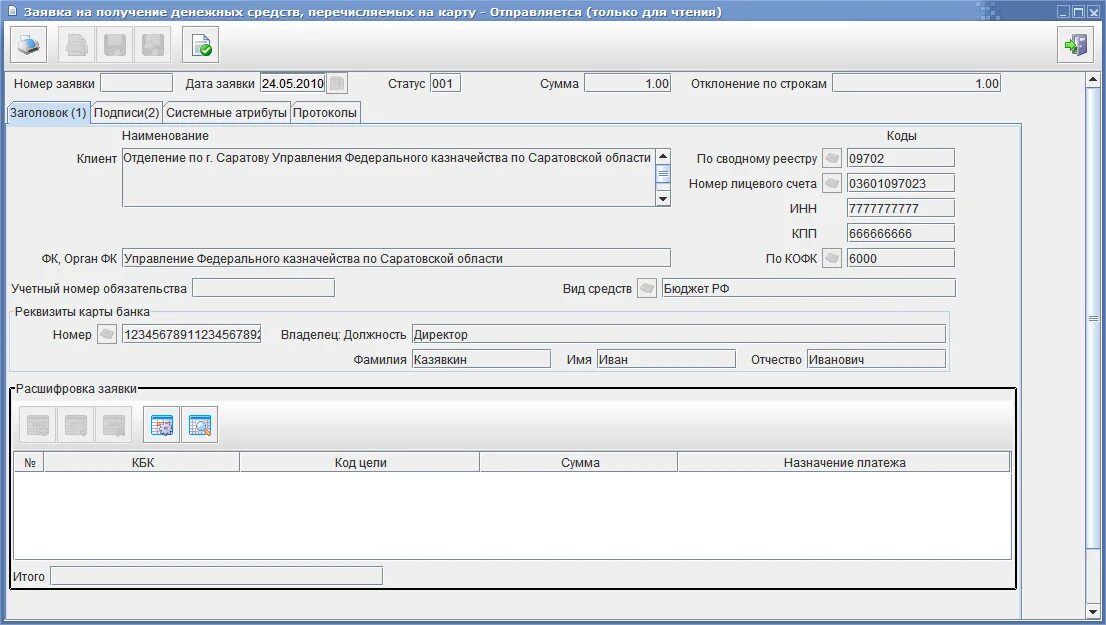Image resolution: width=1106 pixels, height=625 pixels.
Task: Click the Назначение платежа column header
Action: (x=844, y=463)
